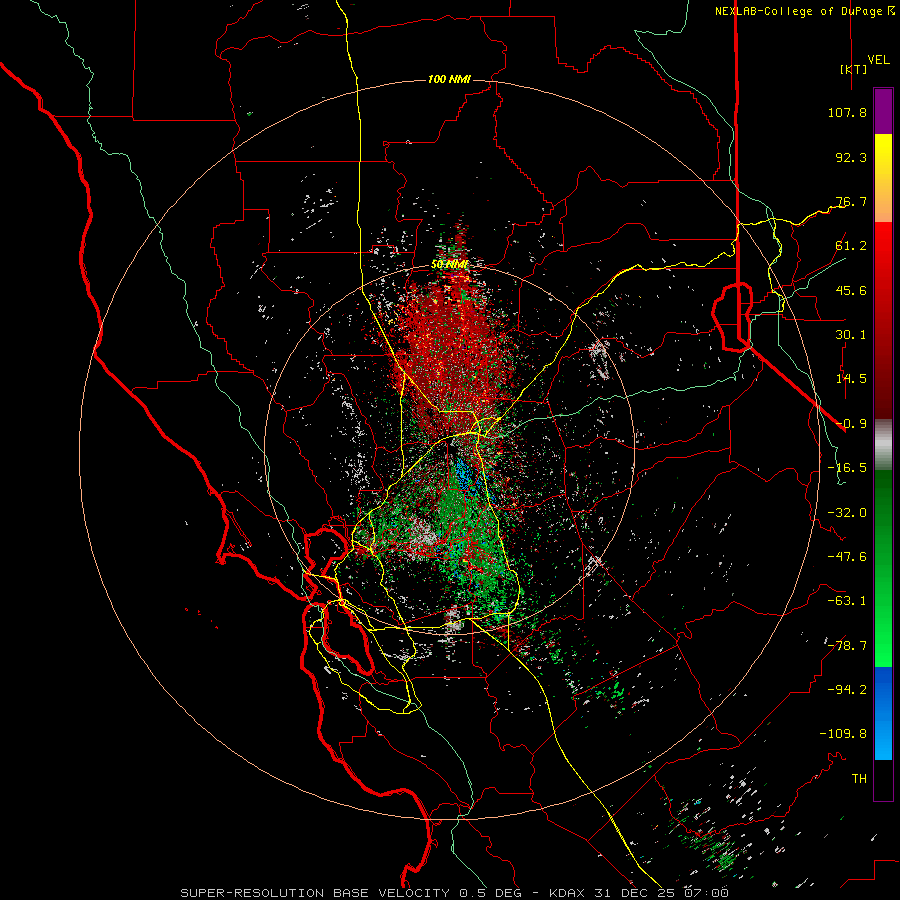
Task: Select the -109.8 velocity scale value
Action: (x=843, y=734)
